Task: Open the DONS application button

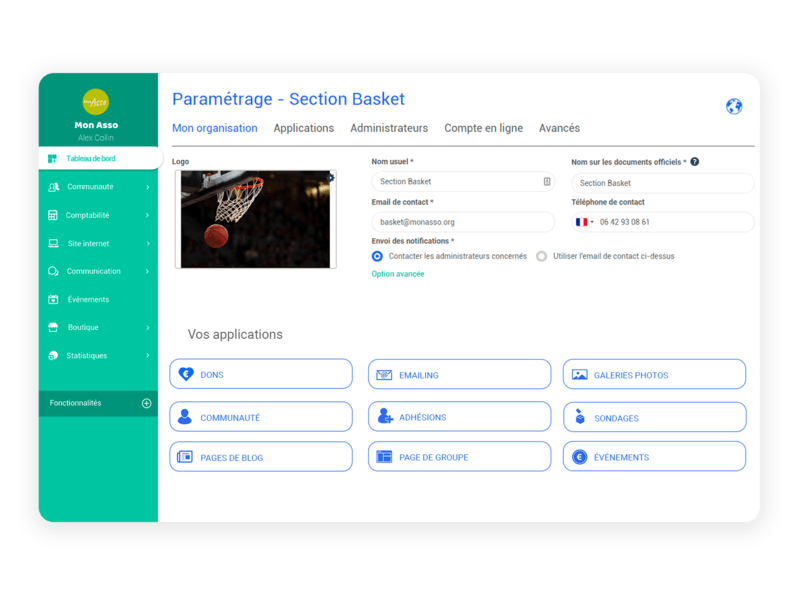Action: (261, 374)
